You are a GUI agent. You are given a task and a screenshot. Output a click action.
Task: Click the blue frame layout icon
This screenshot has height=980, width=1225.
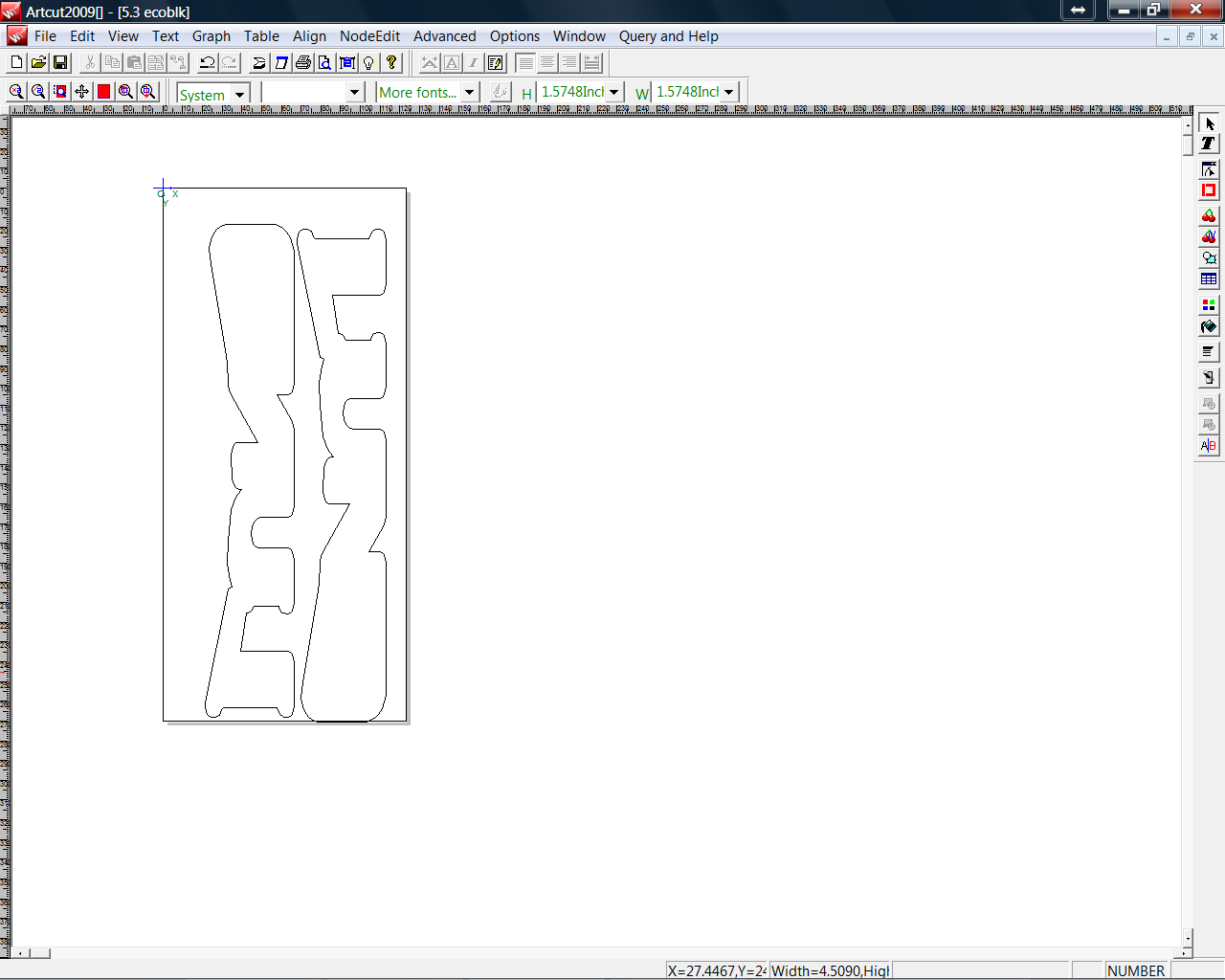(x=347, y=62)
